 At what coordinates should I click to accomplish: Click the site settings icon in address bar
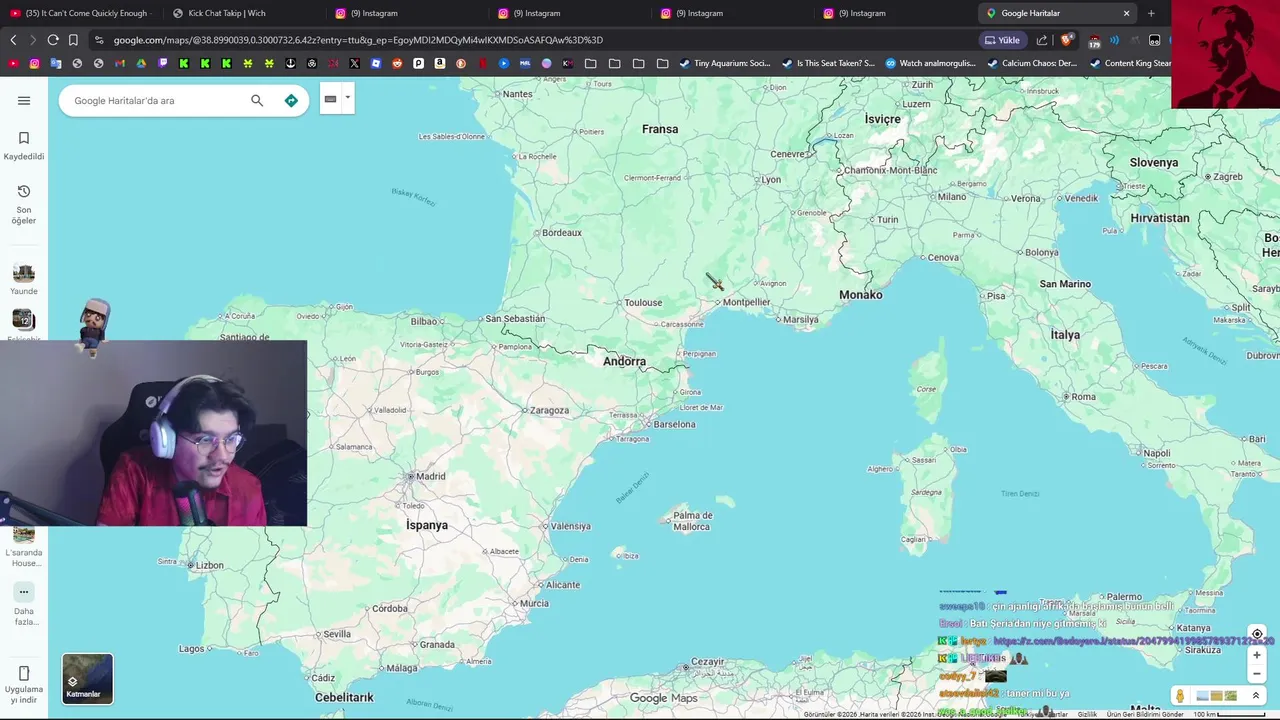coord(98,40)
